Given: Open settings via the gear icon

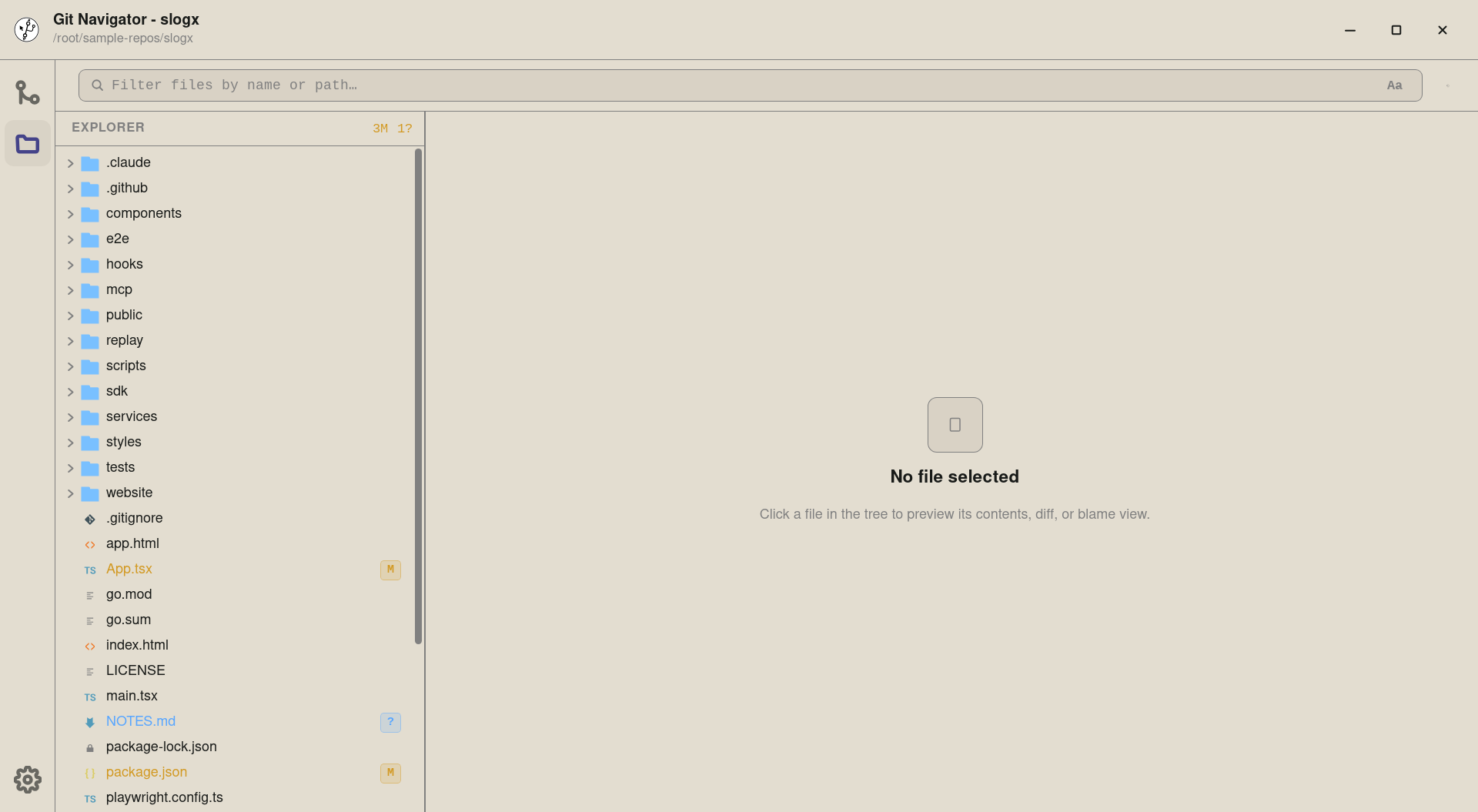Looking at the screenshot, I should pos(28,780).
